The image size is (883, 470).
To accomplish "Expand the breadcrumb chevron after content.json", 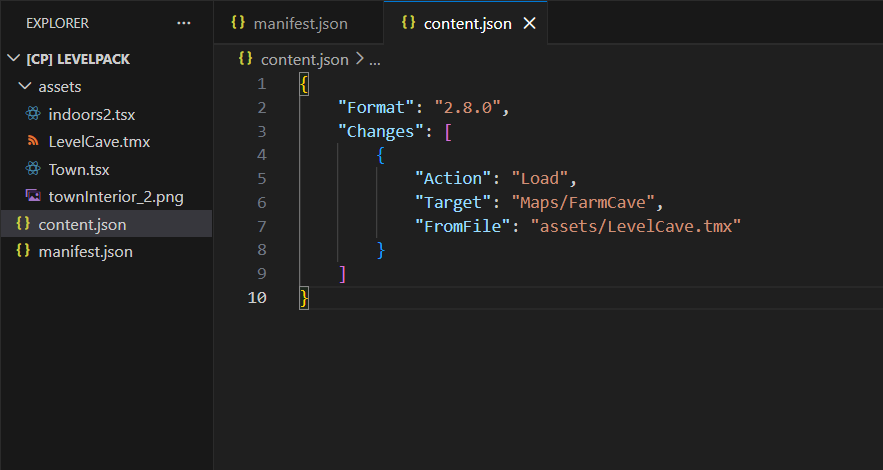I will click(x=359, y=60).
